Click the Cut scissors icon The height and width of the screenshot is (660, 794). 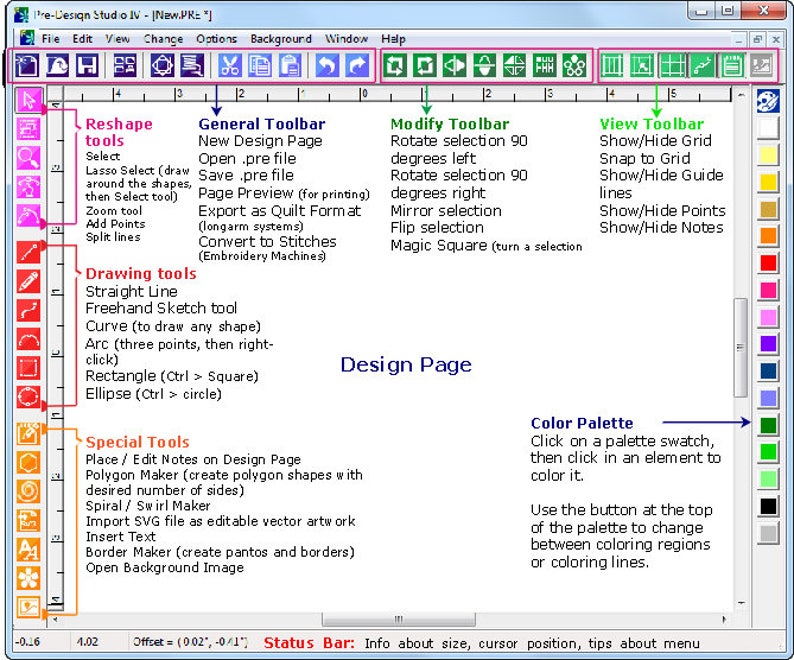coord(229,65)
